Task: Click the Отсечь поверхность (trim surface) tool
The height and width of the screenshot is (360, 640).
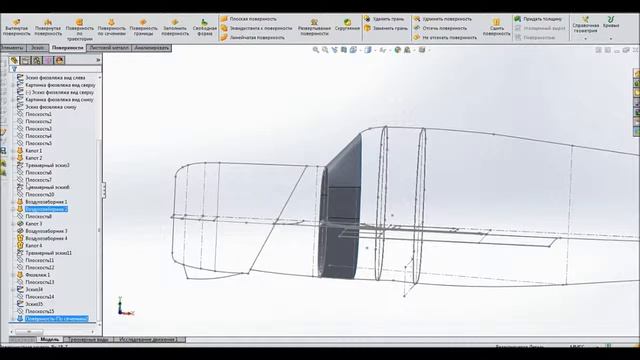Action: click(440, 28)
